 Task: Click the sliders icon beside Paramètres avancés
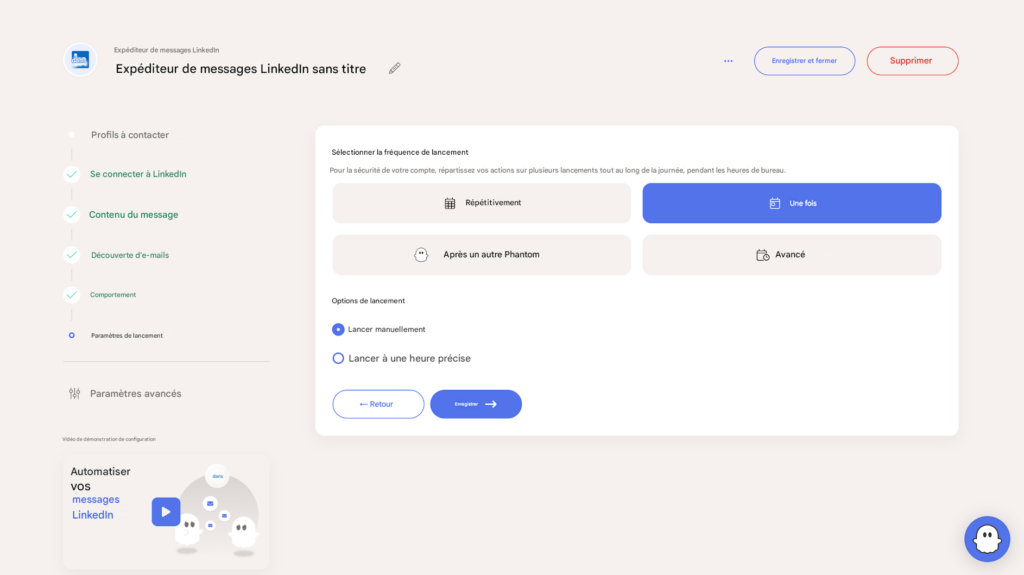pos(74,394)
